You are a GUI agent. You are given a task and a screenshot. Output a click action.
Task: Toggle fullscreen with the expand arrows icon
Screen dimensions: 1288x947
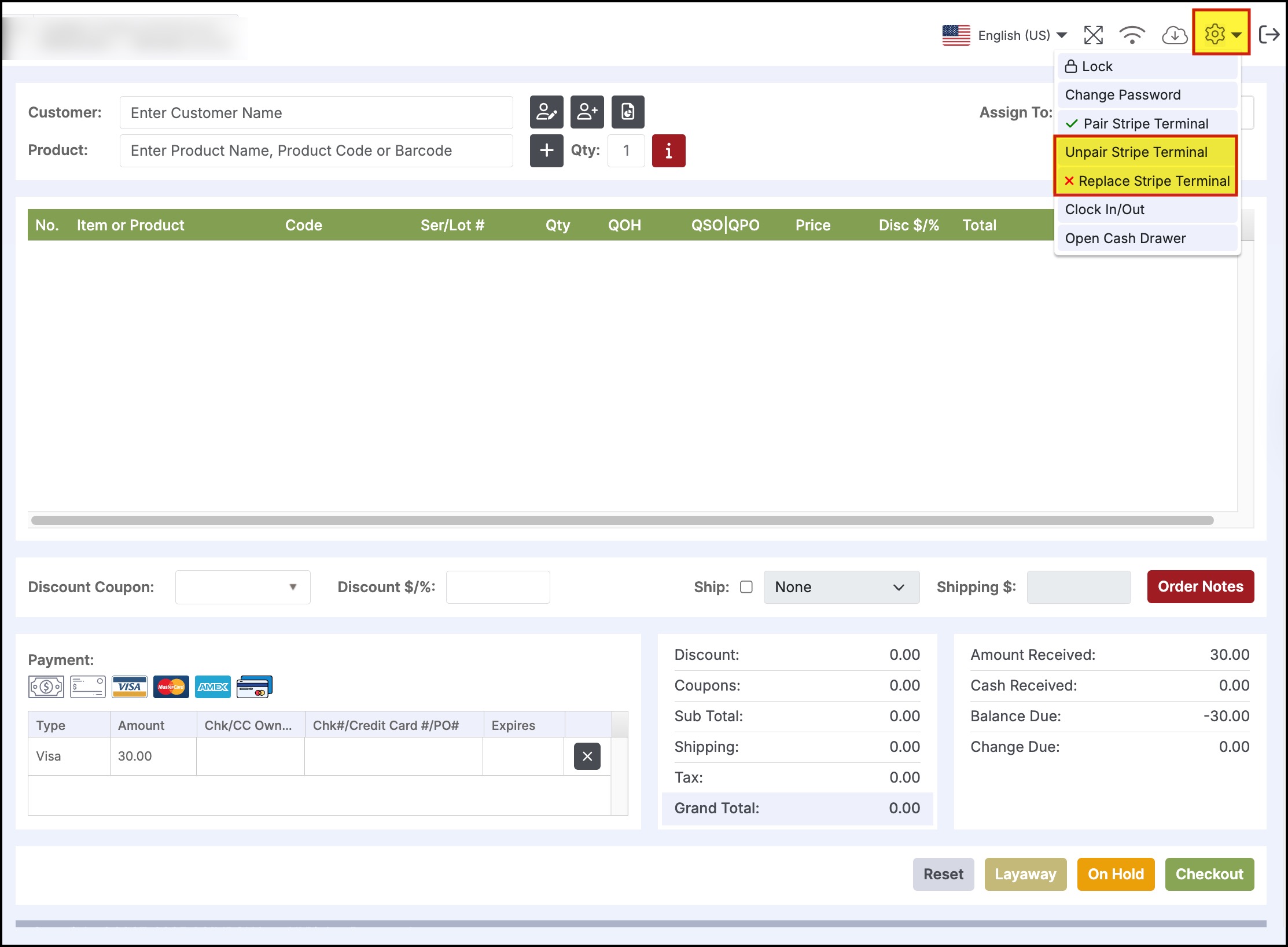click(x=1093, y=35)
